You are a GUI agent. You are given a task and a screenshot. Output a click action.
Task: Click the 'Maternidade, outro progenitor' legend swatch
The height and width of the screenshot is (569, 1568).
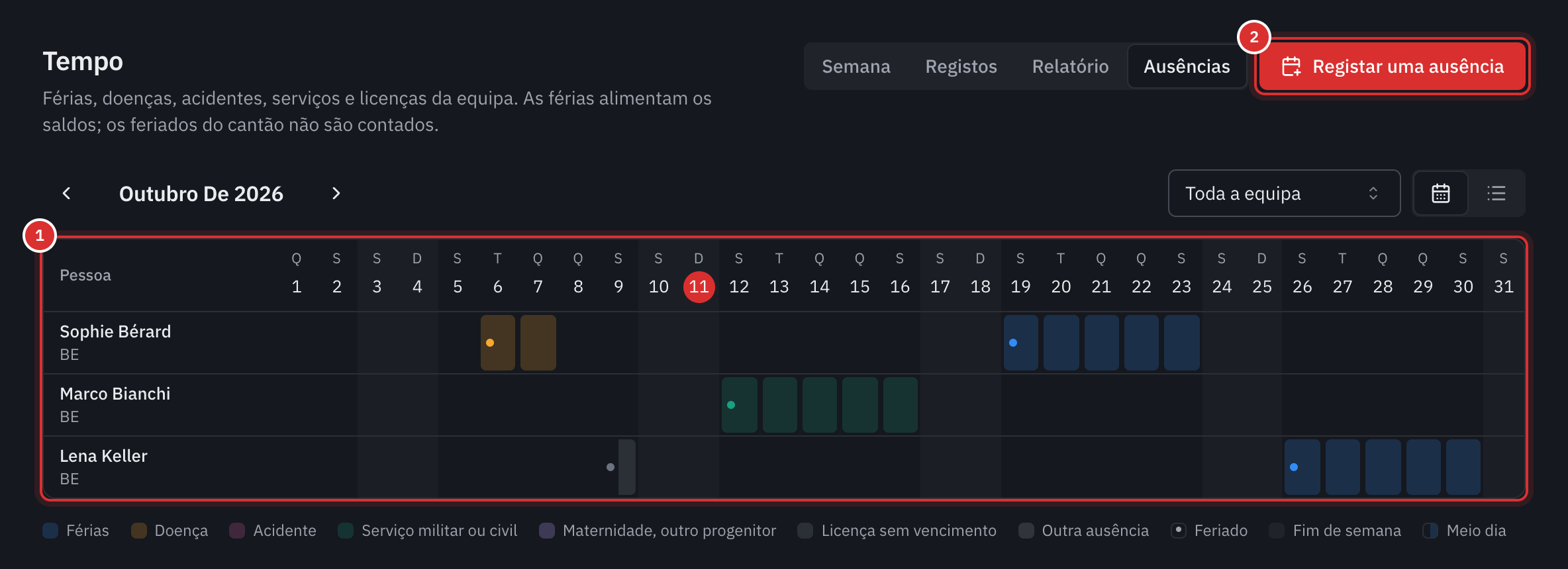click(x=547, y=531)
